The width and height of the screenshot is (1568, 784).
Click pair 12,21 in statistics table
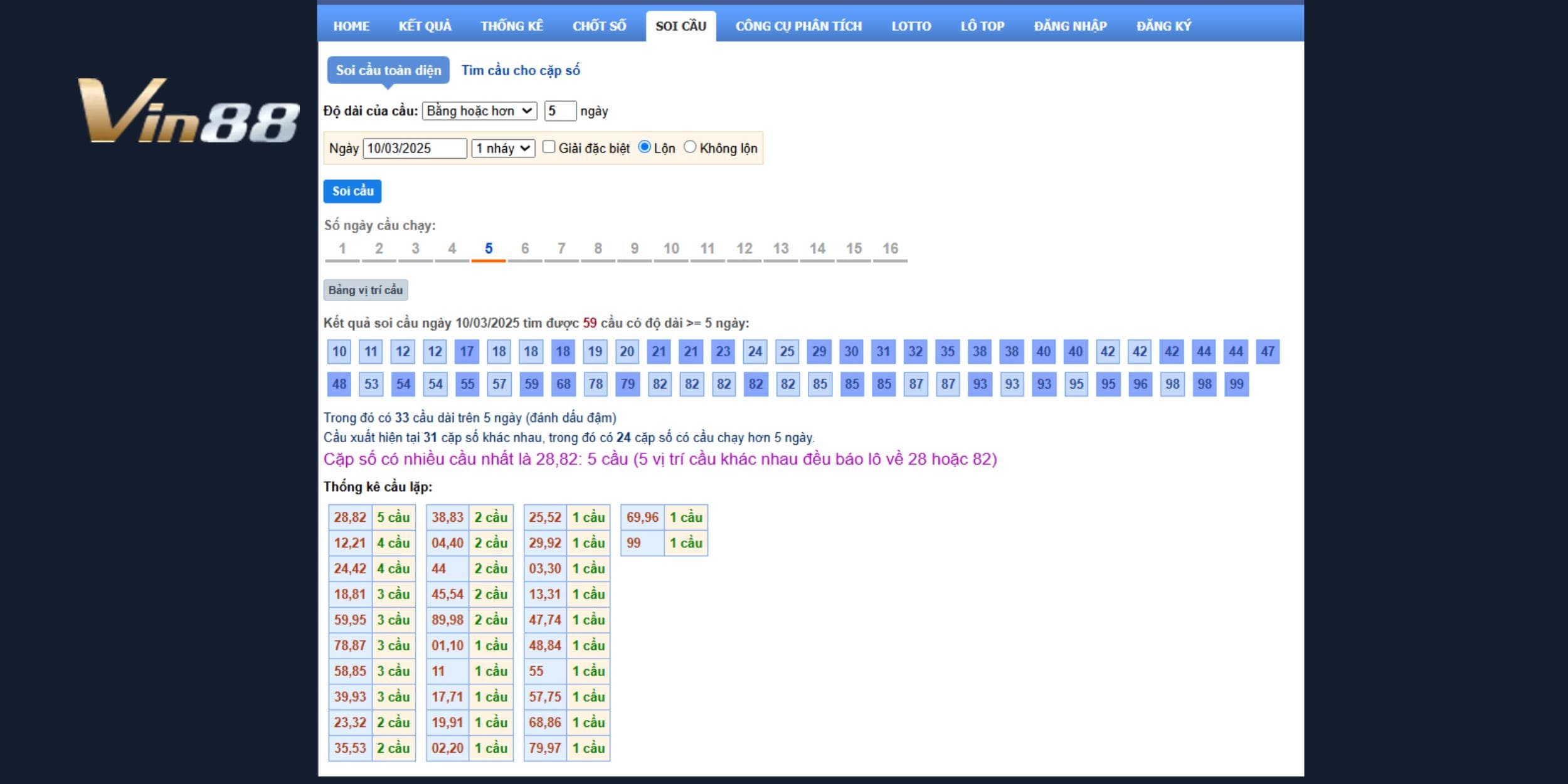click(x=350, y=544)
